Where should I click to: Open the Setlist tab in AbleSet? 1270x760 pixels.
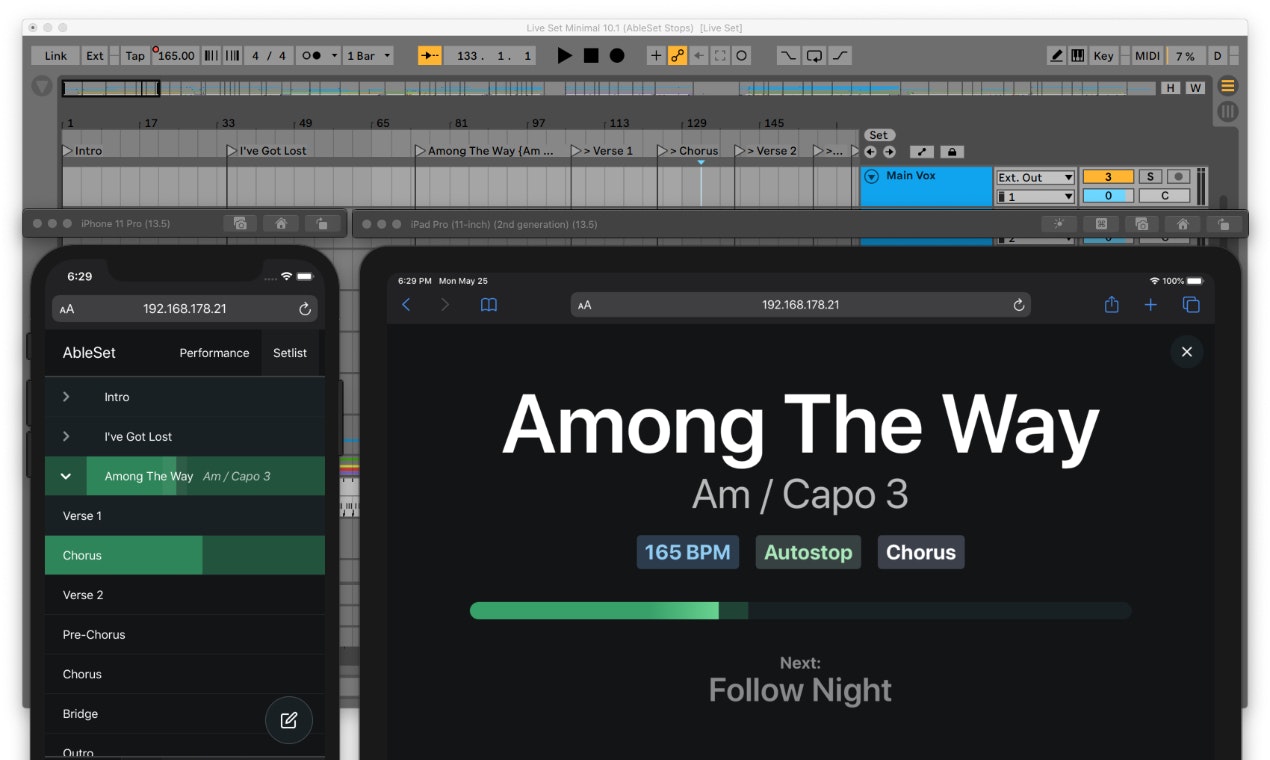[x=290, y=353]
